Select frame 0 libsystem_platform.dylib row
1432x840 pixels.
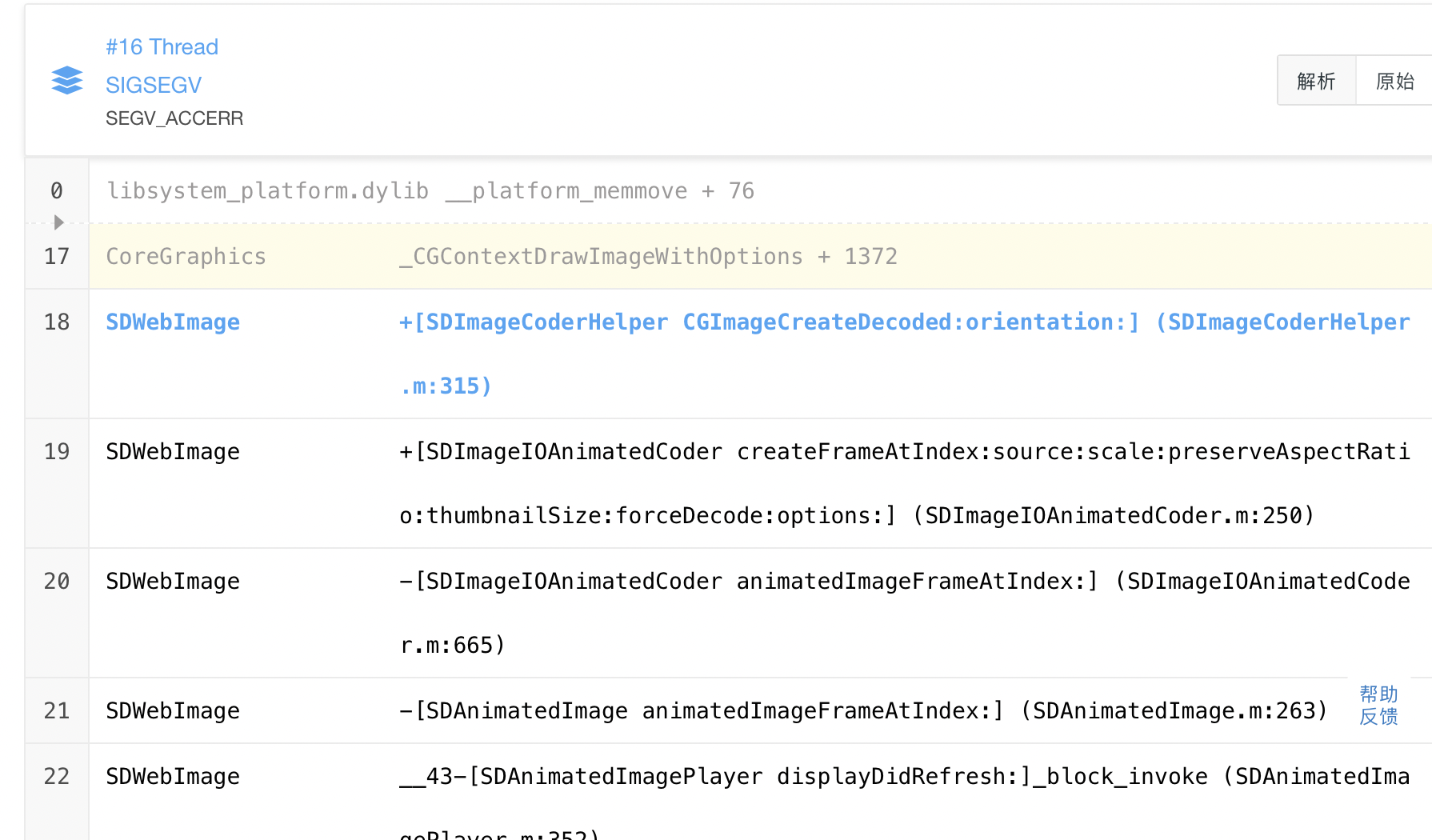click(x=430, y=190)
